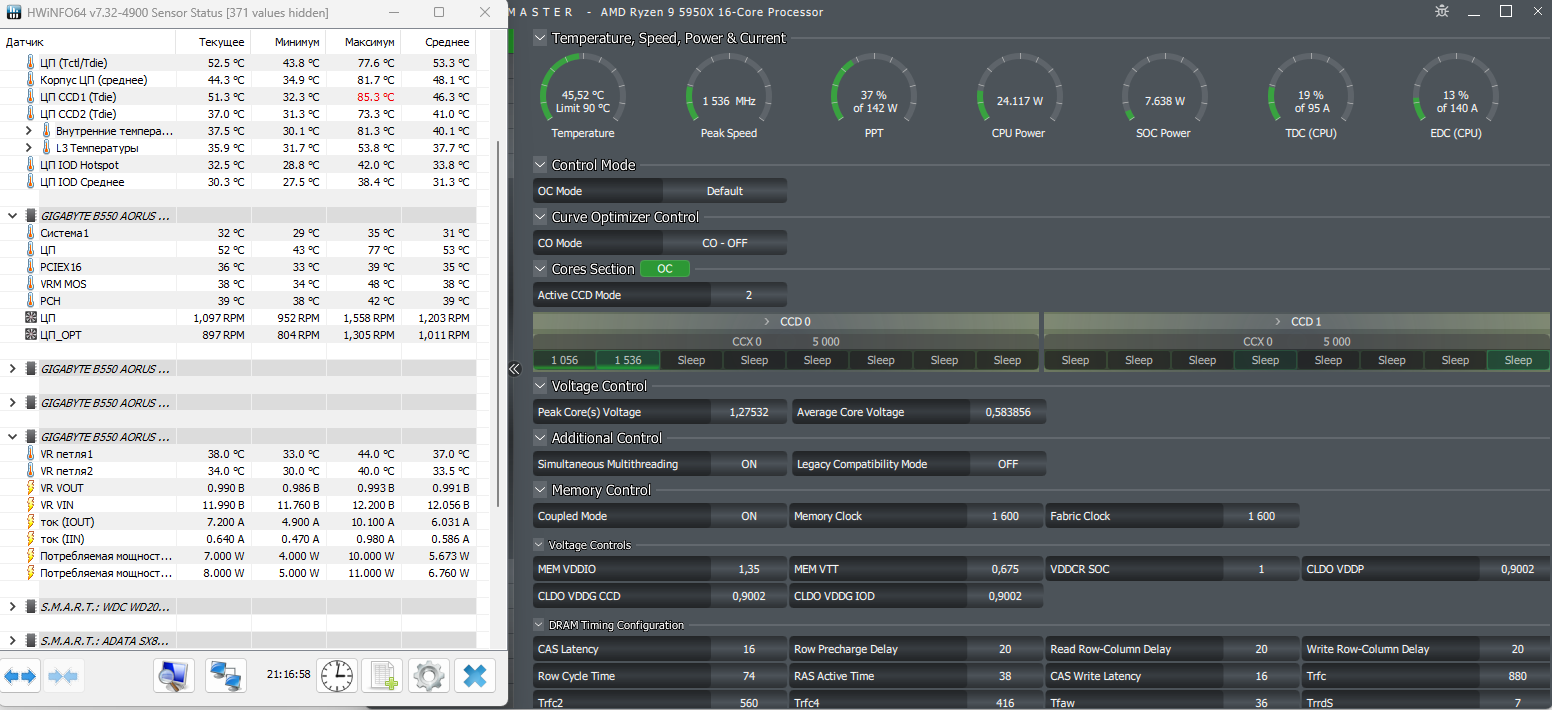
Task: Click the Минимум column header
Action: pos(289,42)
